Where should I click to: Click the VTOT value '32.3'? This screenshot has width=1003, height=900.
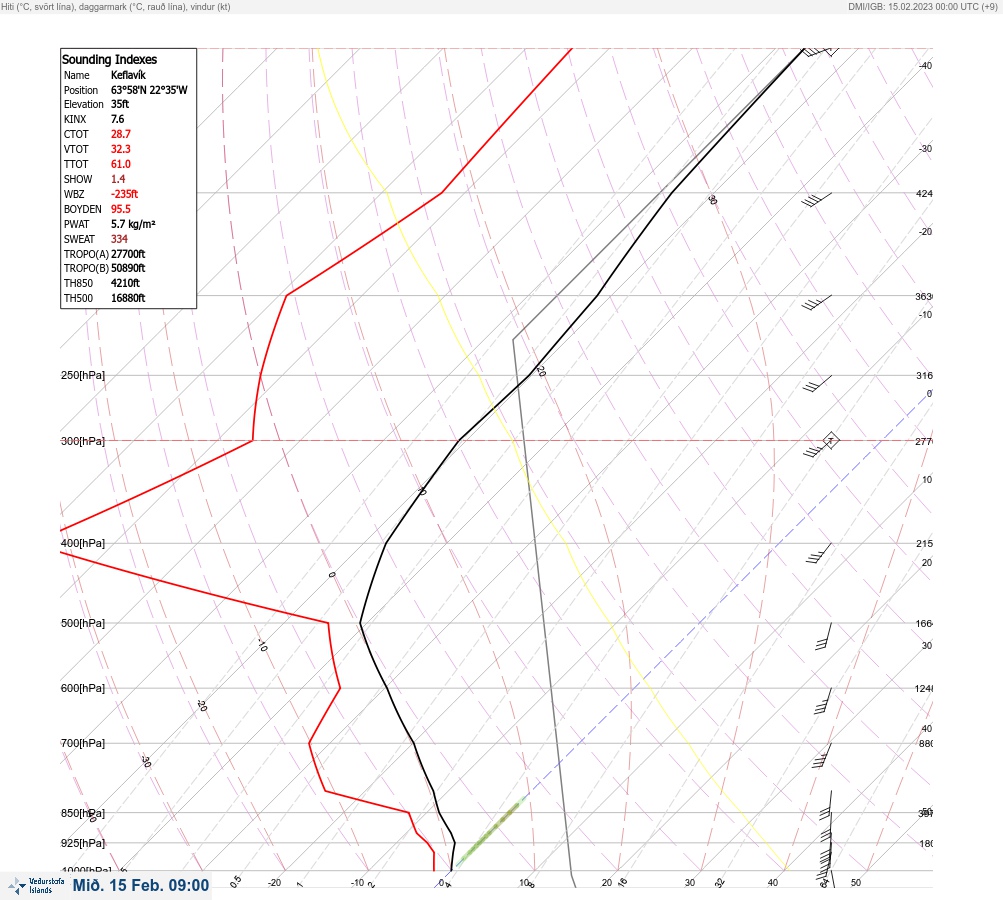(x=121, y=149)
